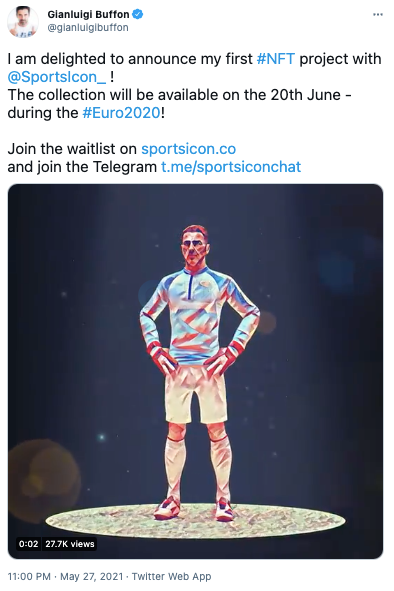Click the 0:02 video duration badge

[x=29, y=544]
